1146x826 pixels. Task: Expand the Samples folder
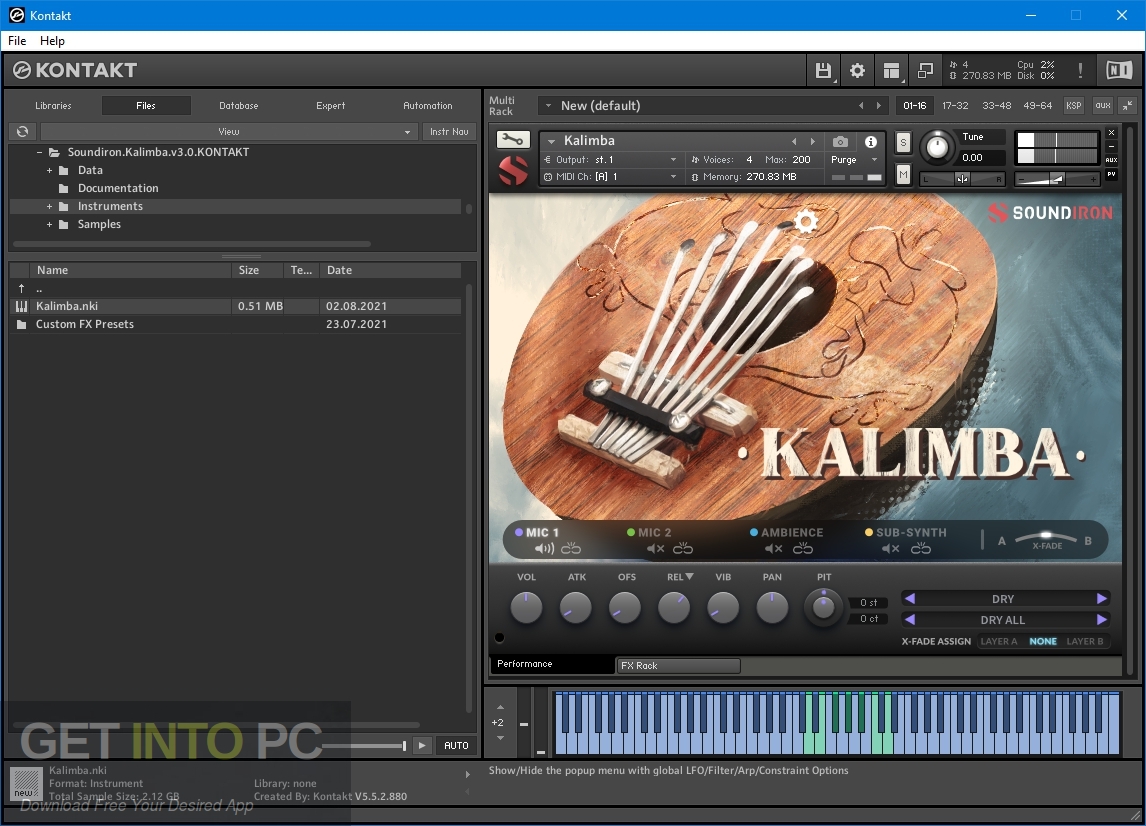coord(49,224)
